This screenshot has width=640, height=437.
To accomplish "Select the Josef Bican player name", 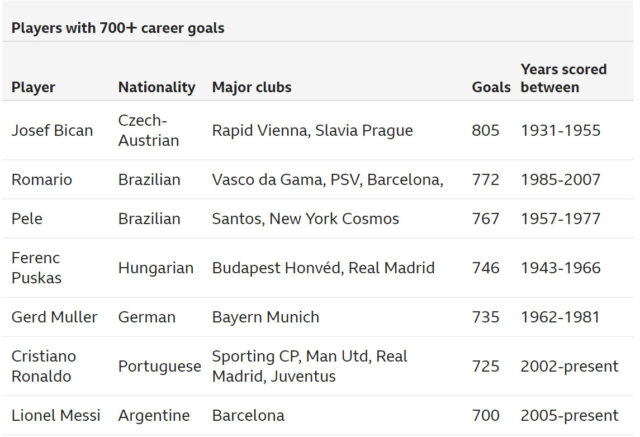I will (52, 131).
